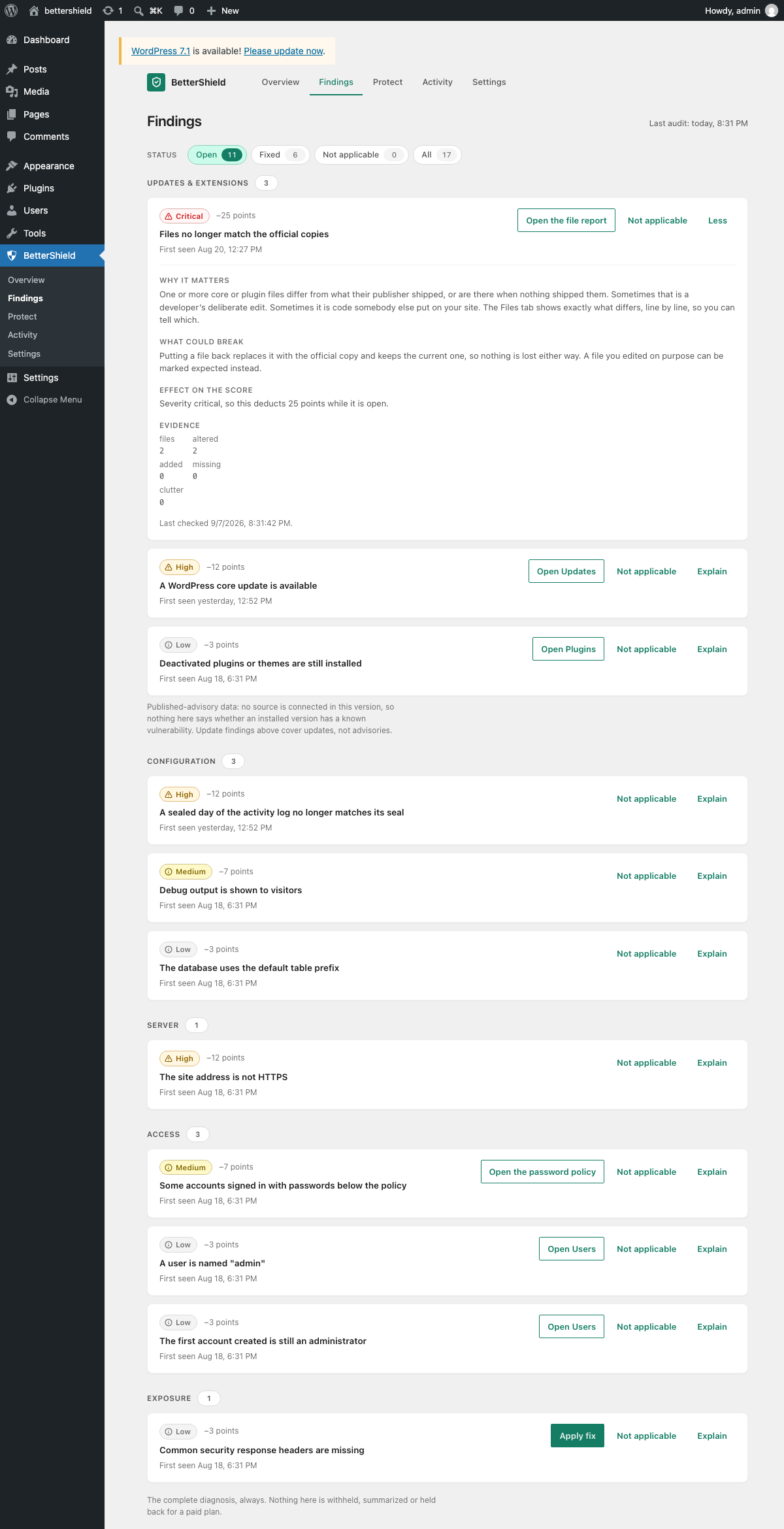Expand Explain for the WordPress core update finding
Image resolution: width=784 pixels, height=1529 pixels.
(x=712, y=572)
